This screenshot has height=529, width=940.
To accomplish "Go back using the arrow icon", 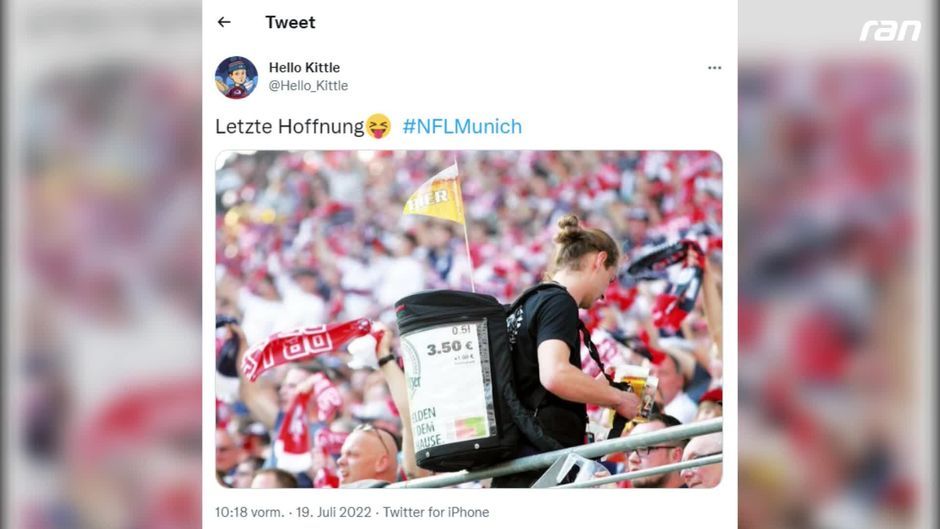I will 224,22.
